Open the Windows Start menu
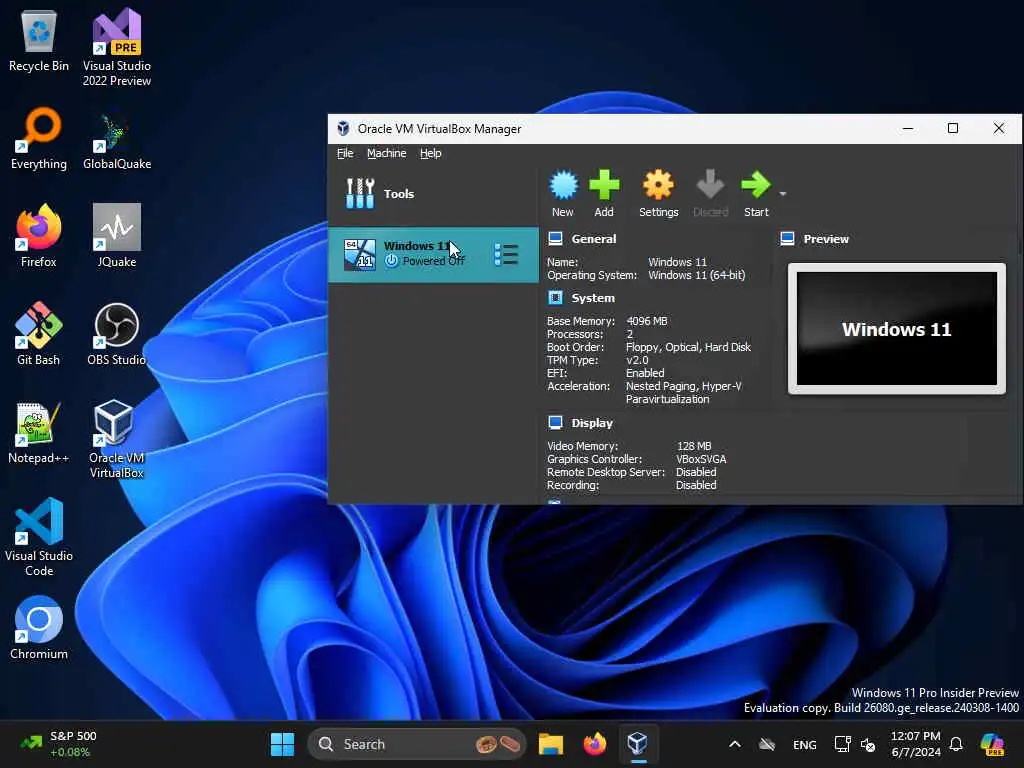Screen dimensions: 1024x768 pos(282,744)
